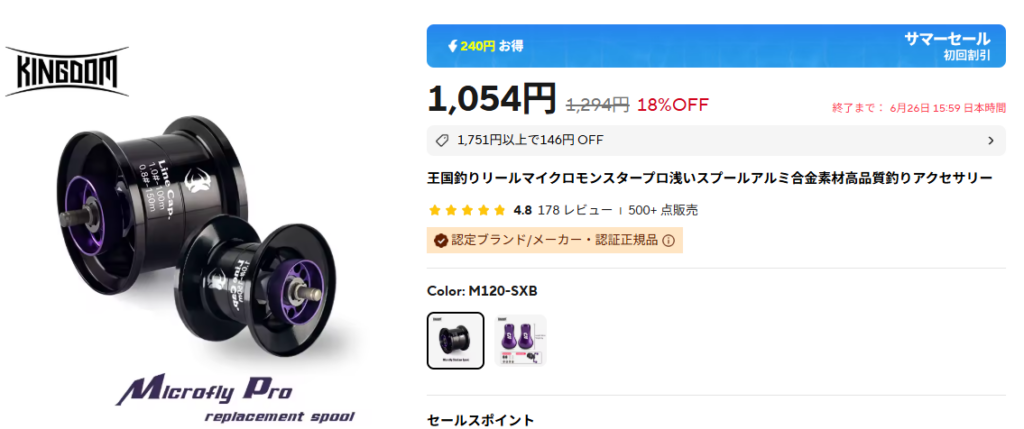The width and height of the screenshot is (1024, 429).
Task: Click the product title text
Action: pos(709,178)
